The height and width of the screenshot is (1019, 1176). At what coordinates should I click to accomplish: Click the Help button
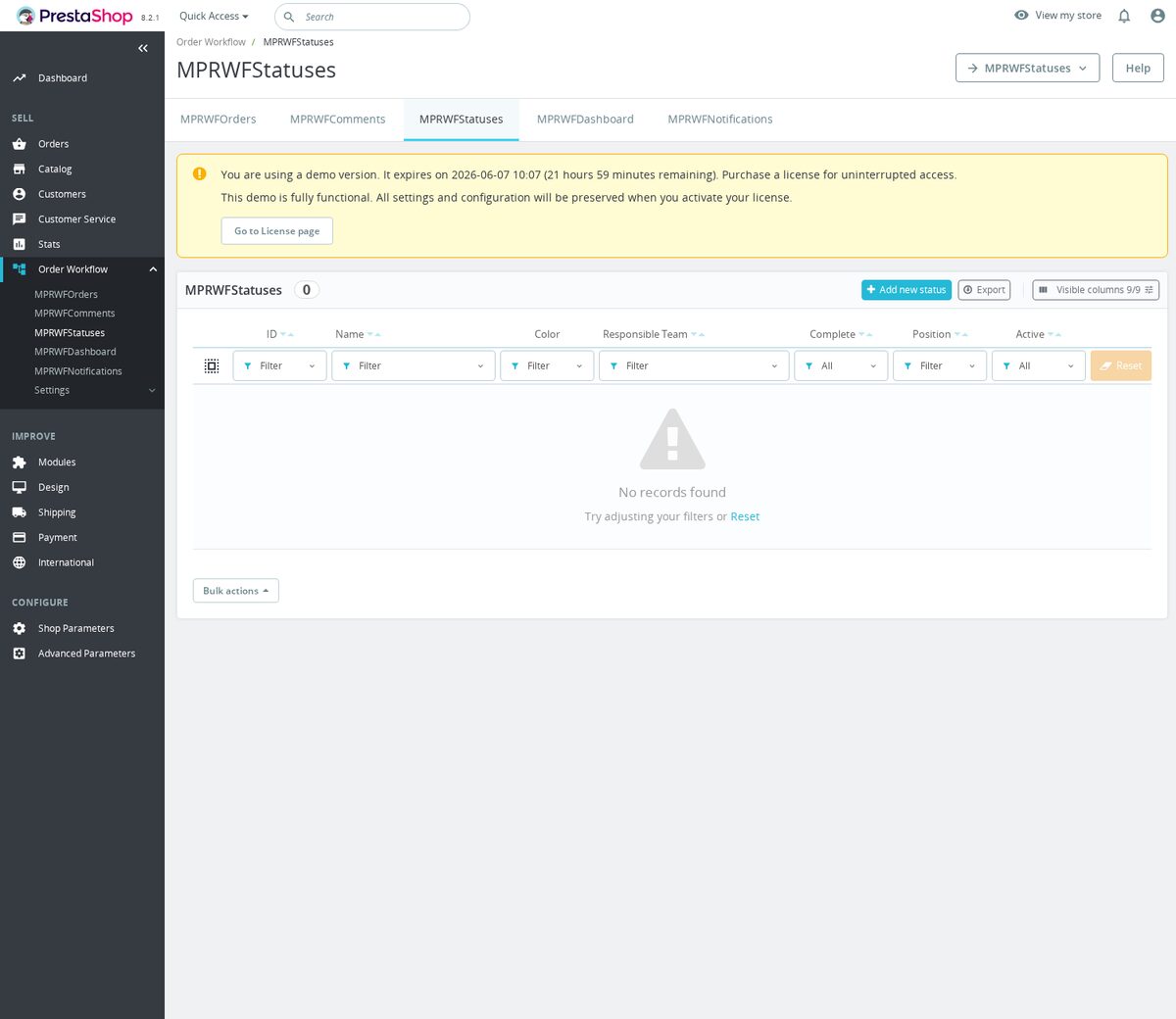pyautogui.click(x=1138, y=69)
